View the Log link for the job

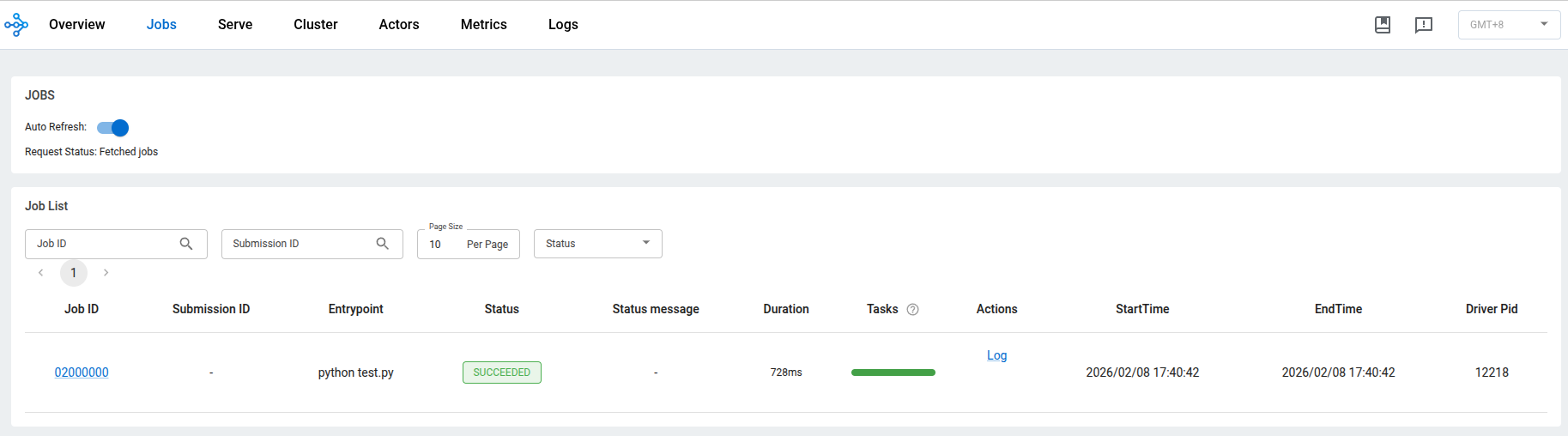(996, 355)
